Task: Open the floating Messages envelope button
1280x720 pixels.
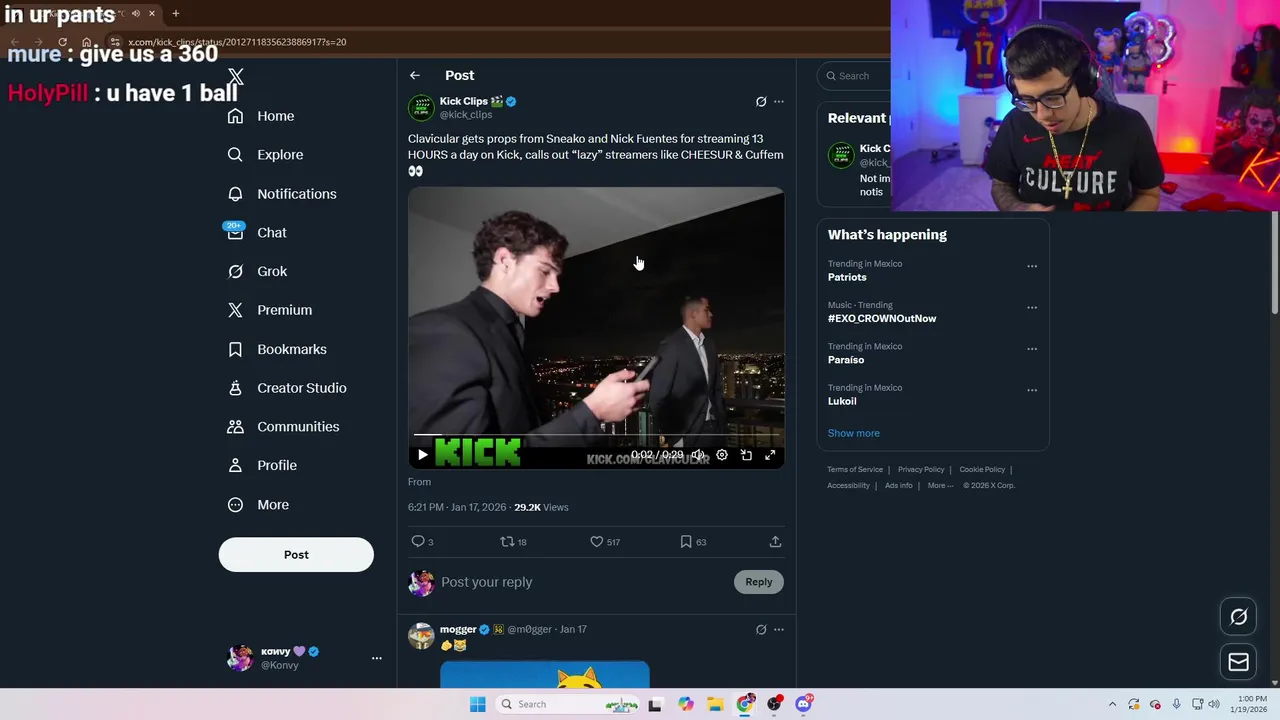Action: (x=1238, y=662)
